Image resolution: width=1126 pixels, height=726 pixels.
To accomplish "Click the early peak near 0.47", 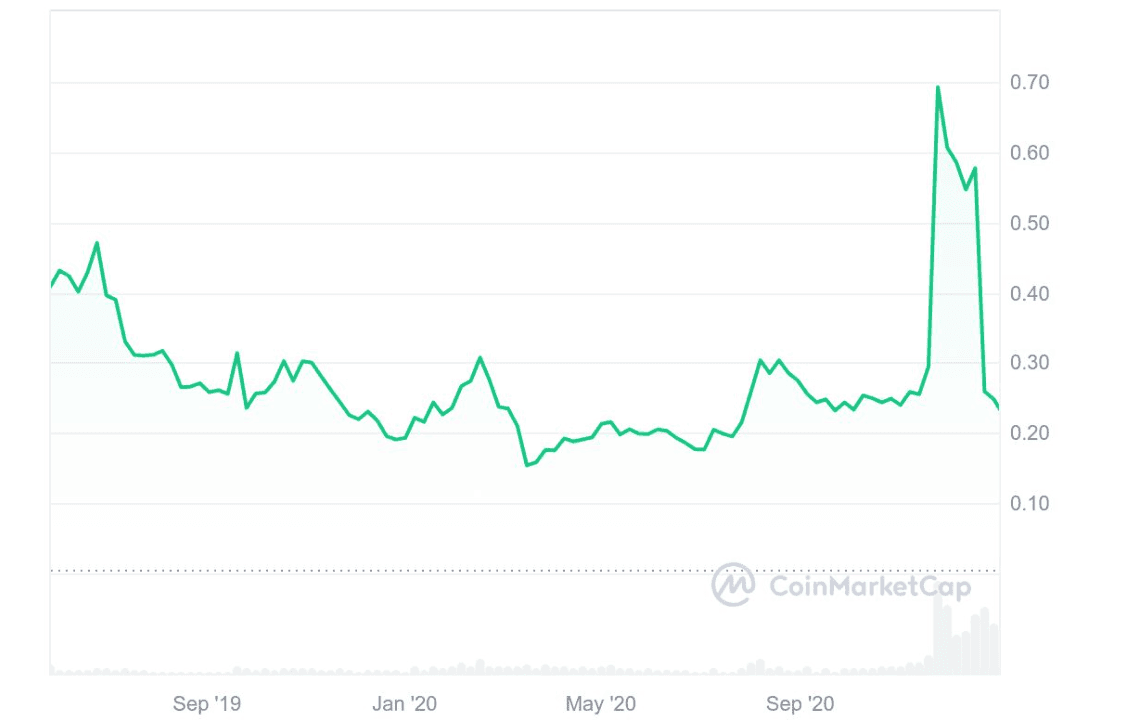I will click(97, 243).
